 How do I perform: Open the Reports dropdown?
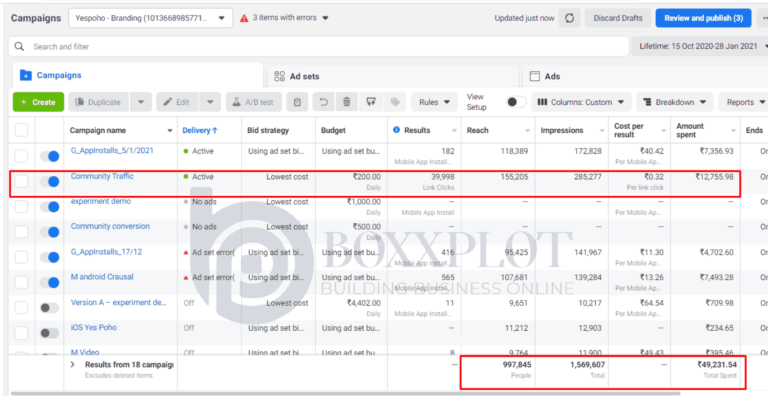click(x=744, y=102)
